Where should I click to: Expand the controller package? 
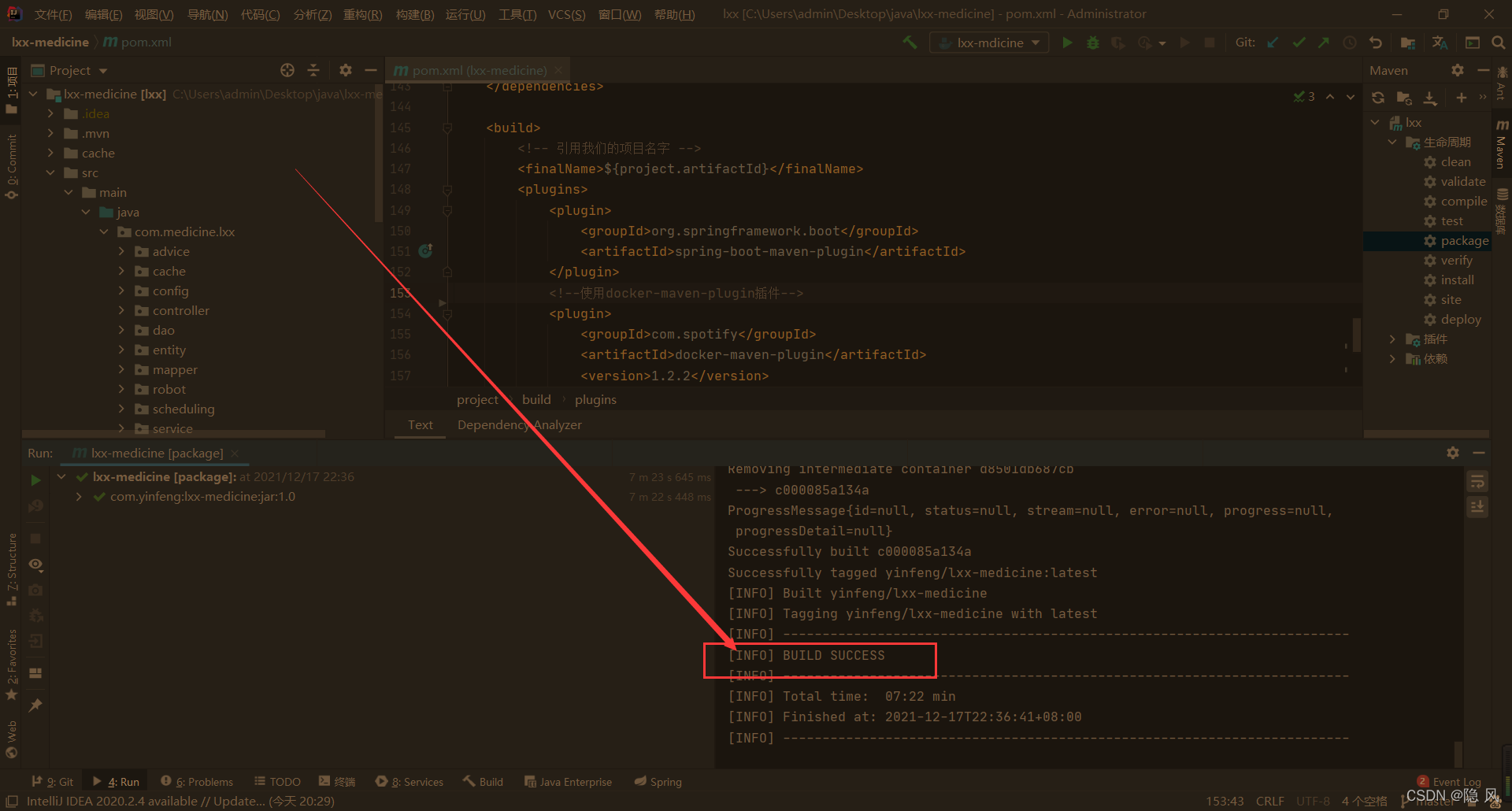[121, 310]
